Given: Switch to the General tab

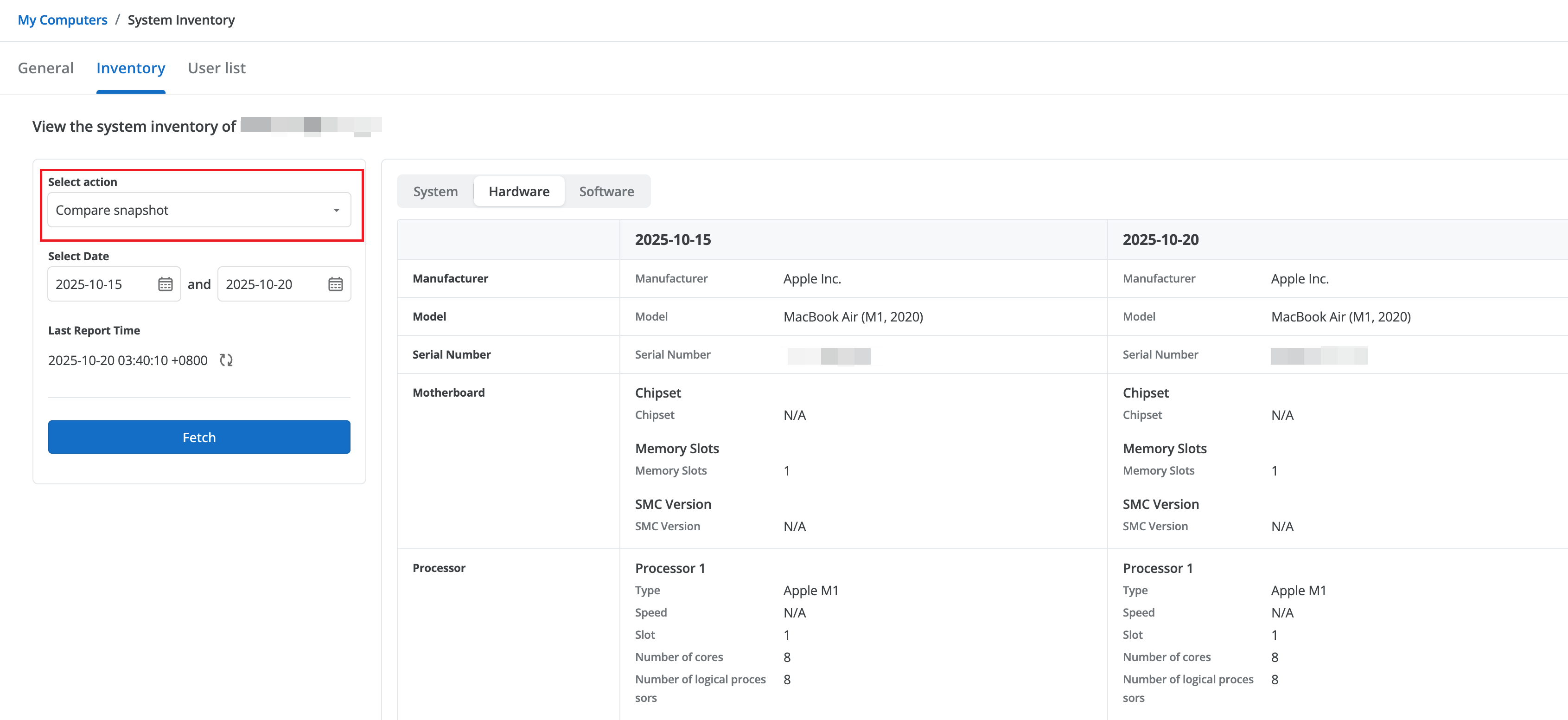Looking at the screenshot, I should click(x=45, y=68).
